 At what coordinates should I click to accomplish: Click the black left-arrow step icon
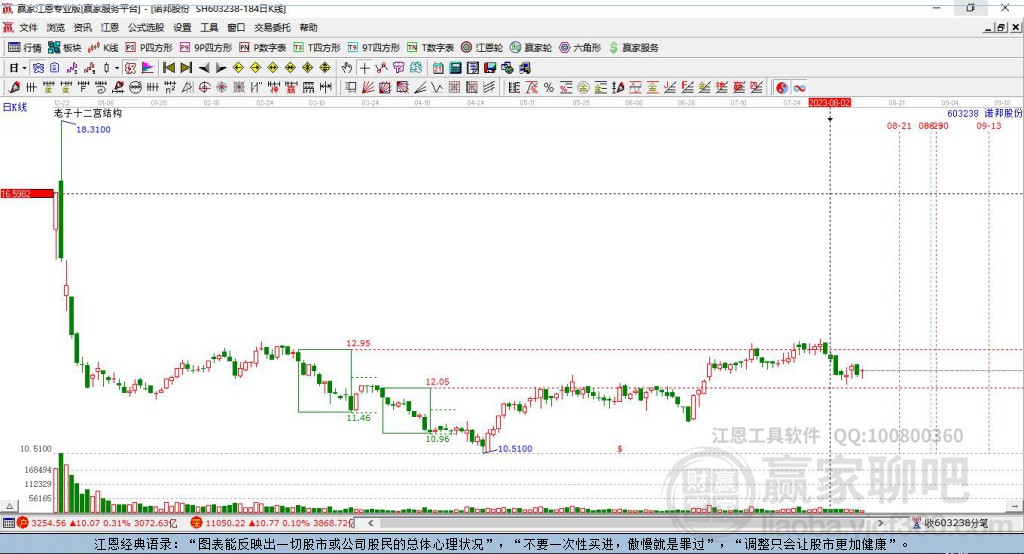point(204,68)
